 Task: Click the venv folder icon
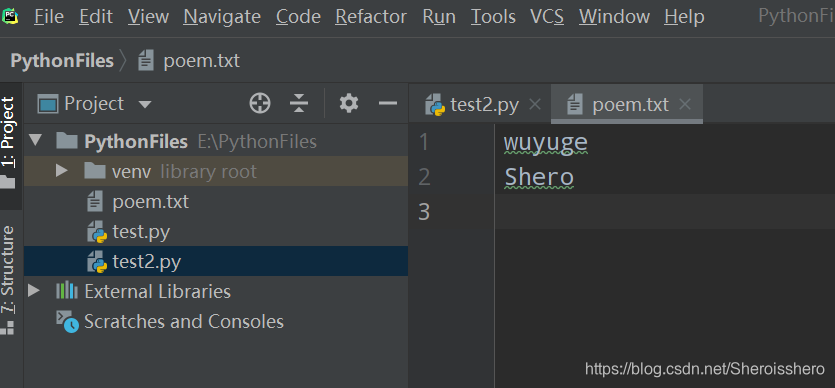coord(95,171)
